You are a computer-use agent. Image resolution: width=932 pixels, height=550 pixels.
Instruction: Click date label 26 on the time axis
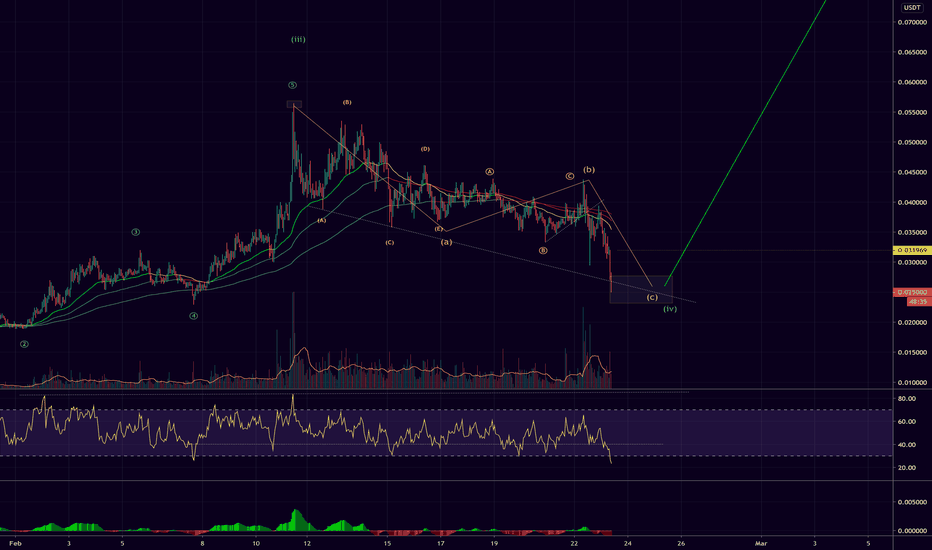pos(681,543)
